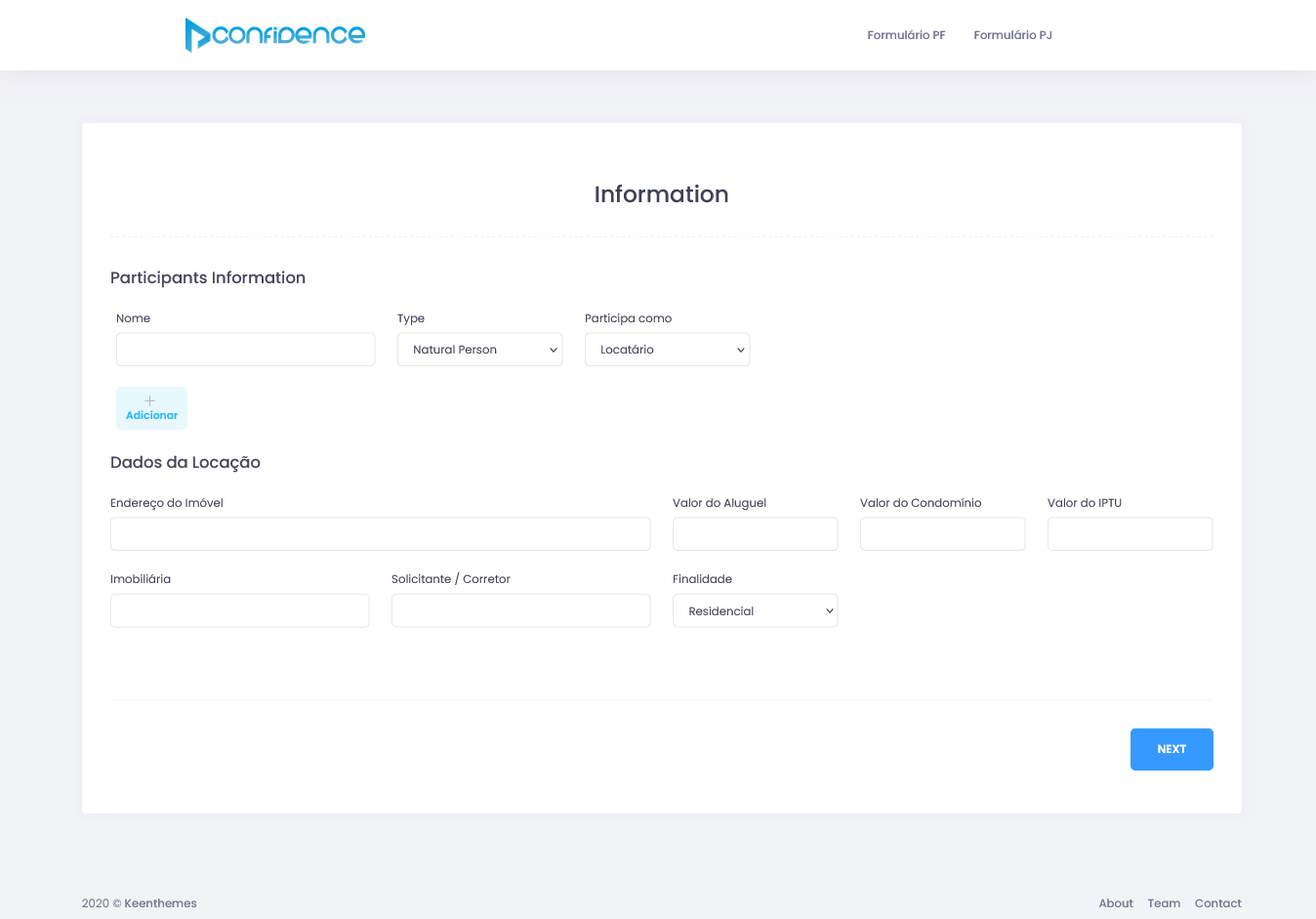Click the Valor do Condomínio input

942,534
